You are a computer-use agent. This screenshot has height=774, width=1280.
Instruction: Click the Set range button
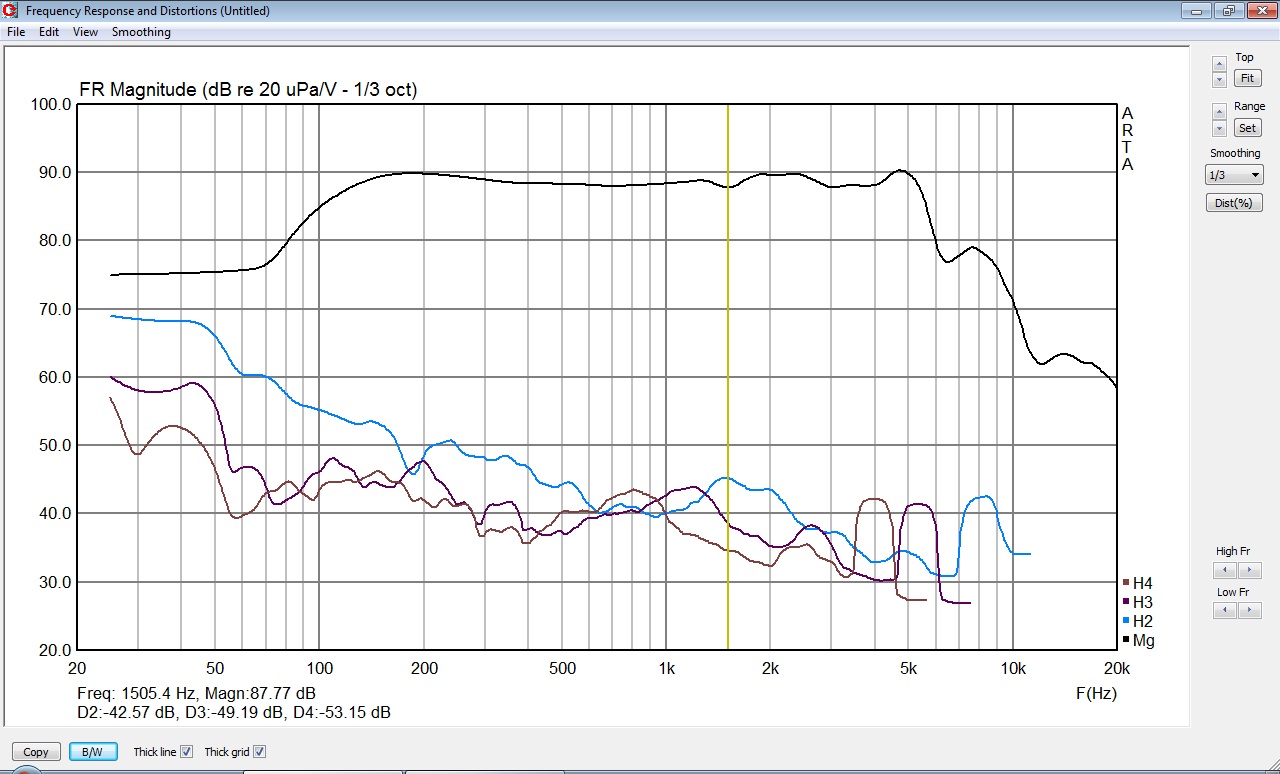coord(1247,128)
